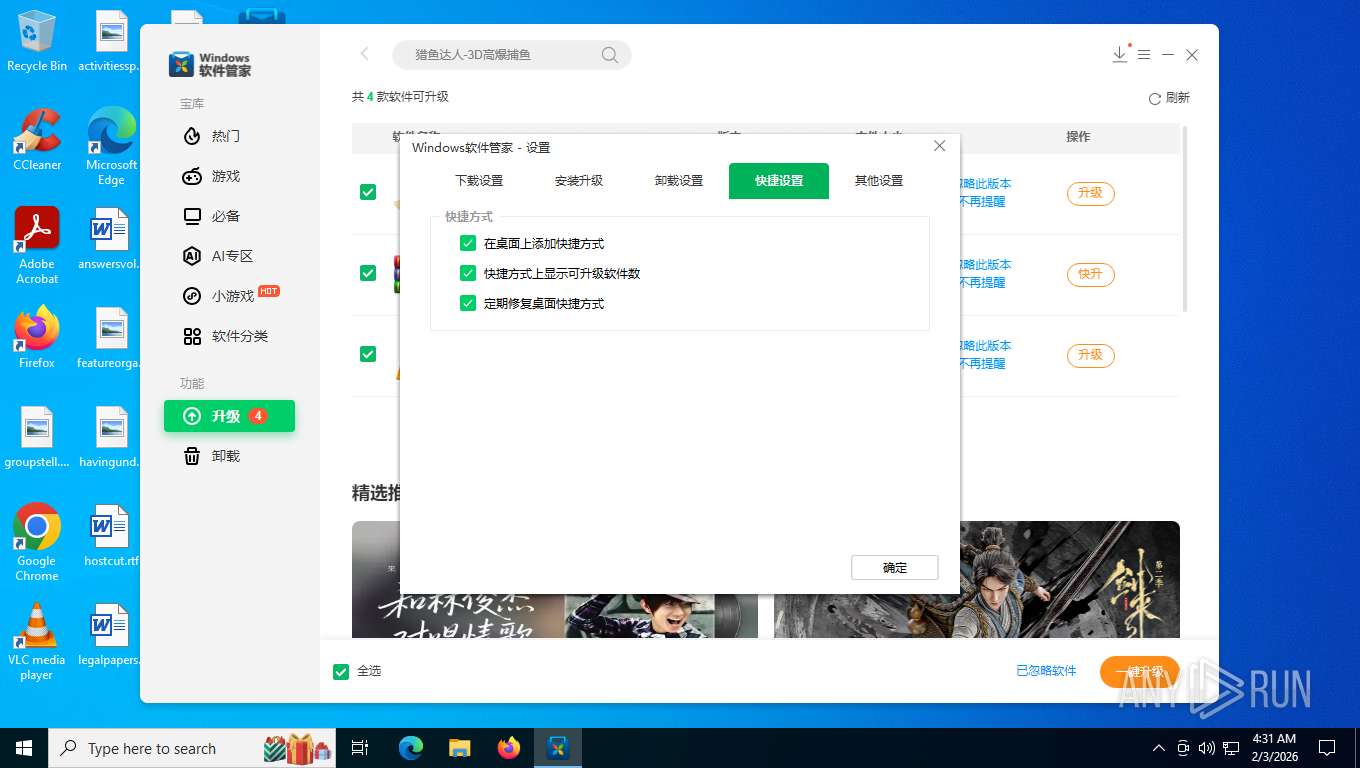Image resolution: width=1360 pixels, height=768 pixels.
Task: Open VLC media player shortcut
Action: click(x=37, y=642)
